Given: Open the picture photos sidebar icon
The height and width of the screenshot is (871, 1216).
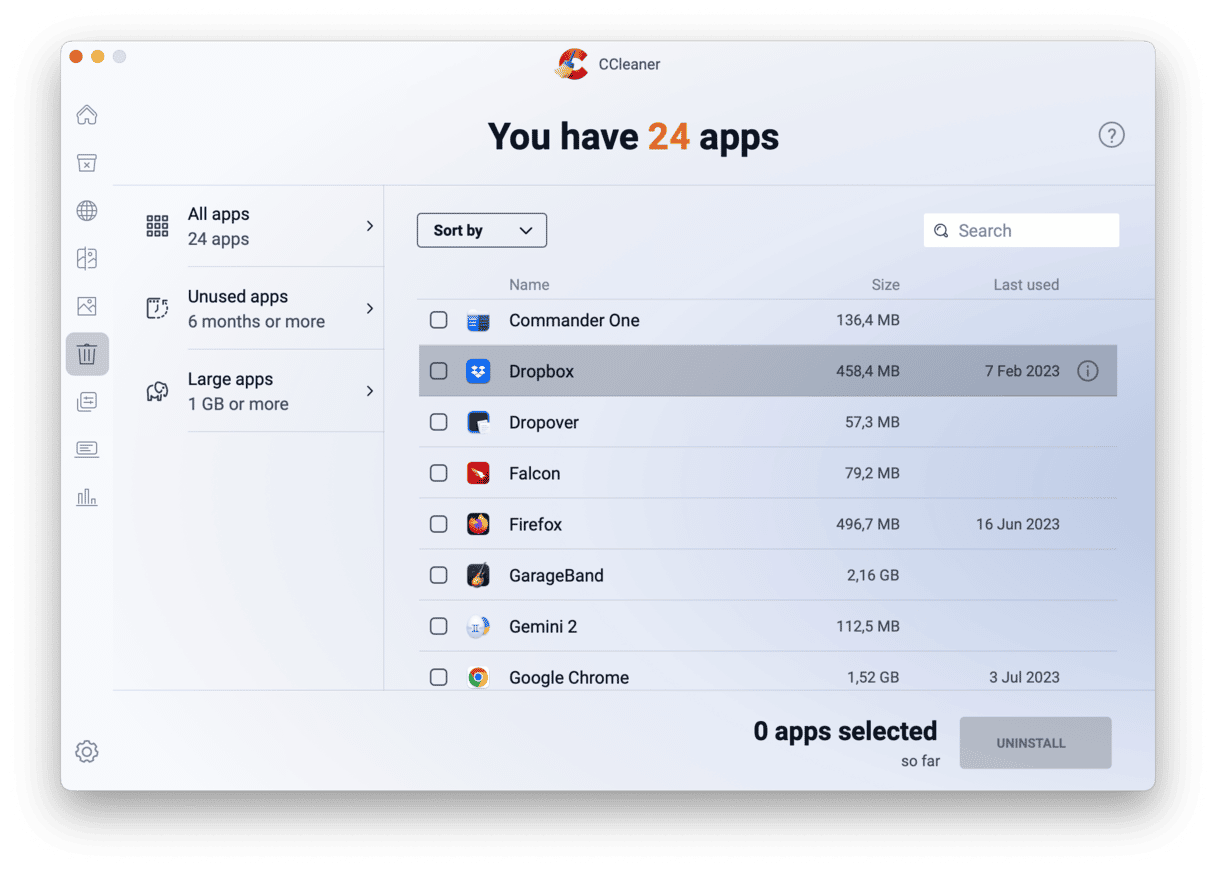Looking at the screenshot, I should pyautogui.click(x=87, y=307).
